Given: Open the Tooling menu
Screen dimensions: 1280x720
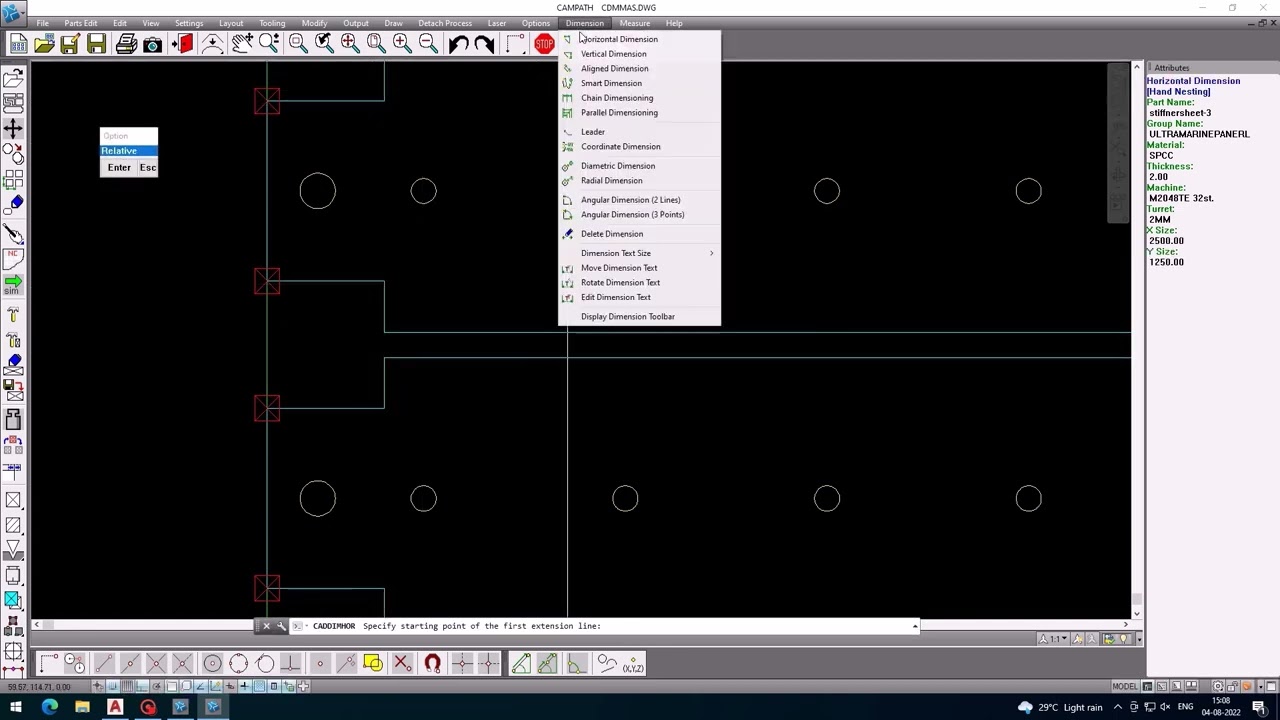Looking at the screenshot, I should click(x=272, y=23).
